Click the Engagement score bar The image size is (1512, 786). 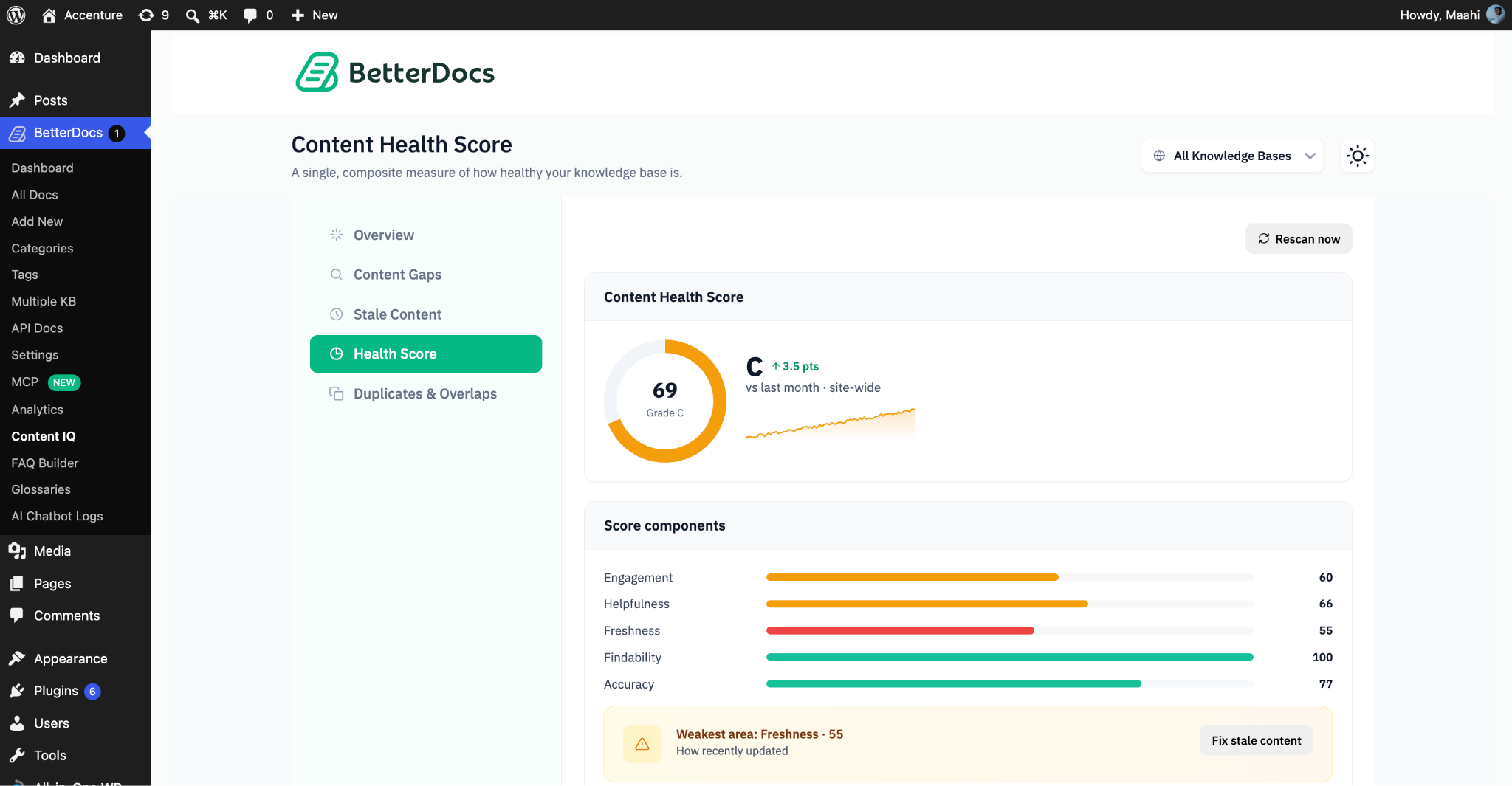[1009, 577]
